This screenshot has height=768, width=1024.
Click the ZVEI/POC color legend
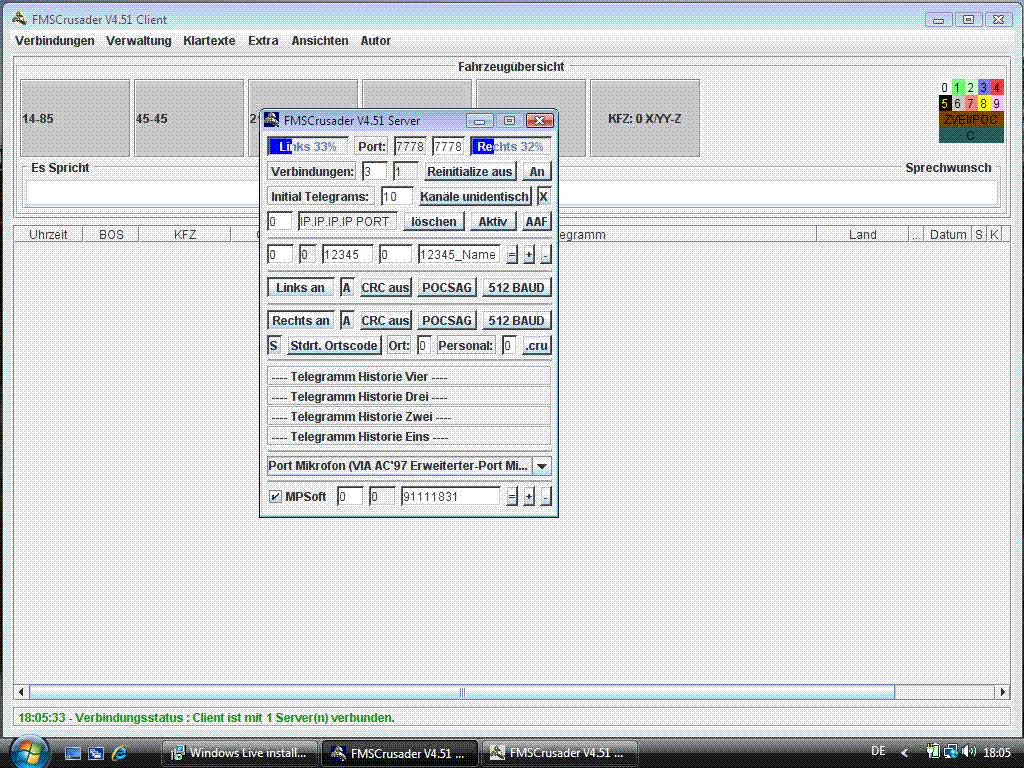[x=971, y=120]
